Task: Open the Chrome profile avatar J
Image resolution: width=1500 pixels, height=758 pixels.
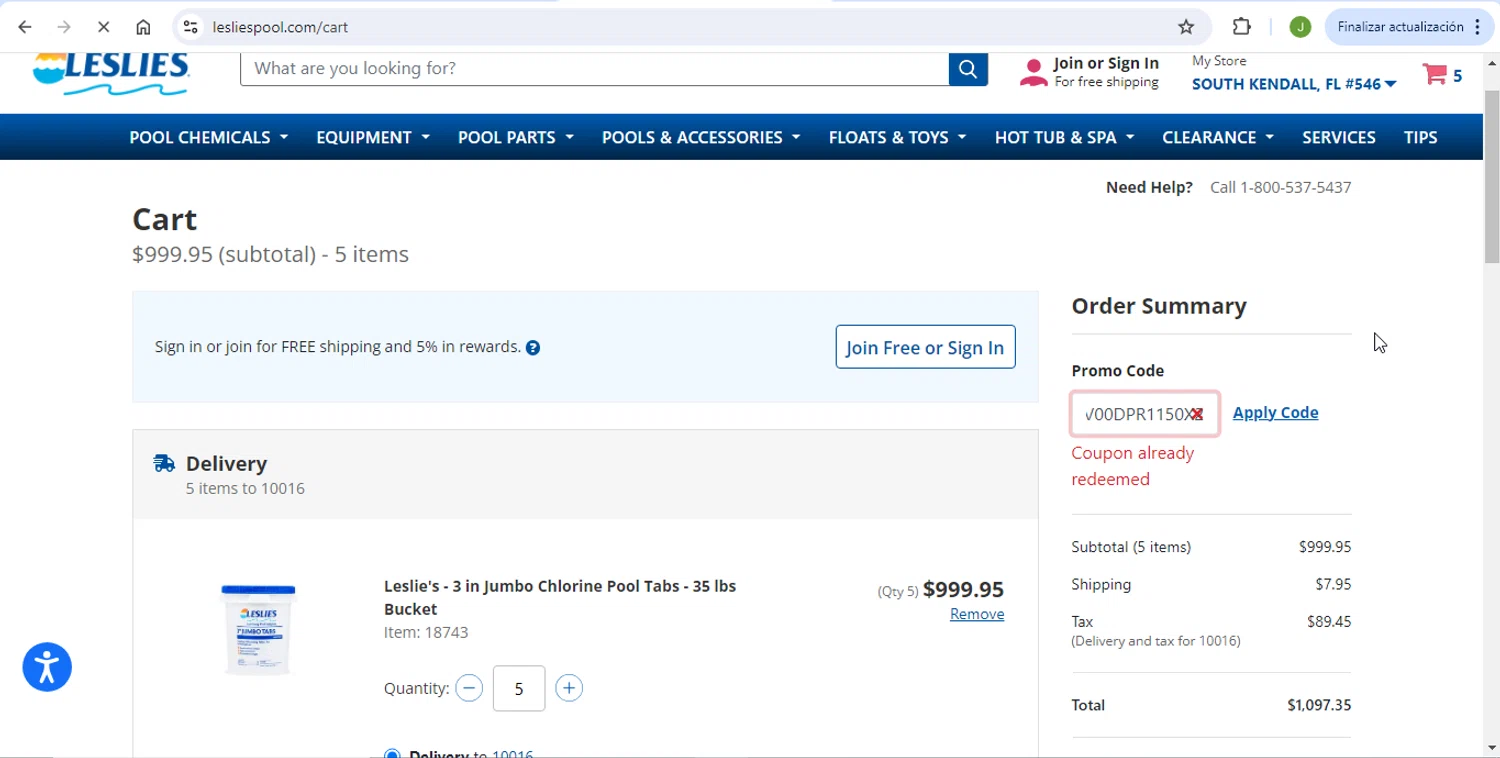Action: [x=1300, y=27]
